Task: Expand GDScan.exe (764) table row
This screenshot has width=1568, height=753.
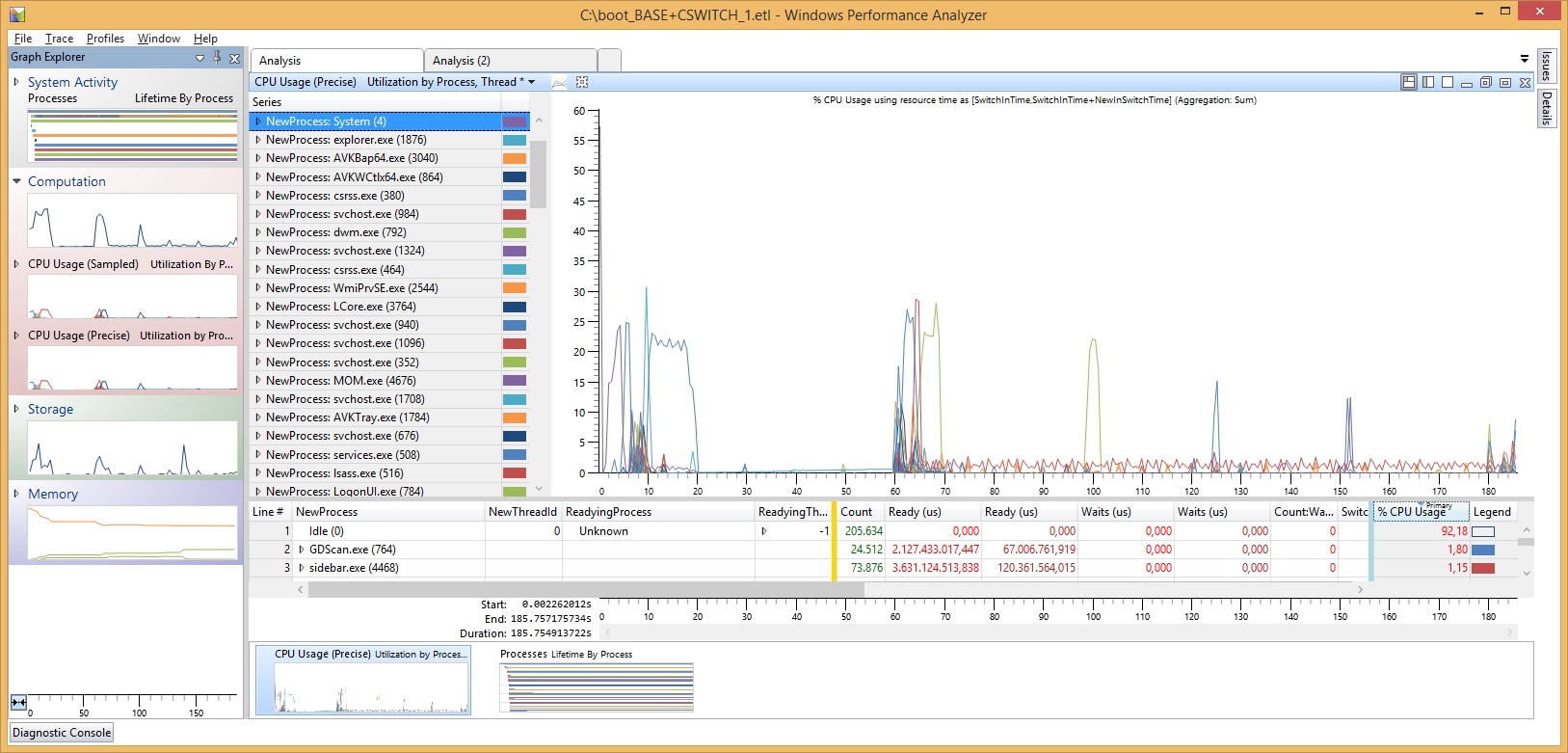Action: [301, 550]
